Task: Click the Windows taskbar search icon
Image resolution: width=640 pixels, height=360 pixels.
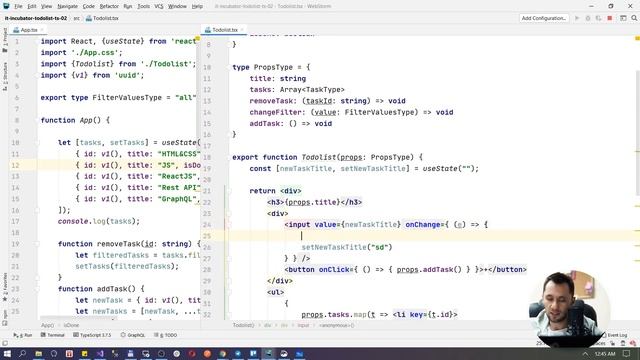Action: coord(22,353)
